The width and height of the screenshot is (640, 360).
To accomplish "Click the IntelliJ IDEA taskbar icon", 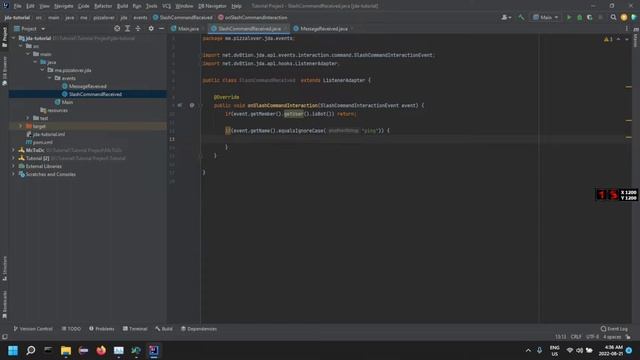I will click(153, 350).
